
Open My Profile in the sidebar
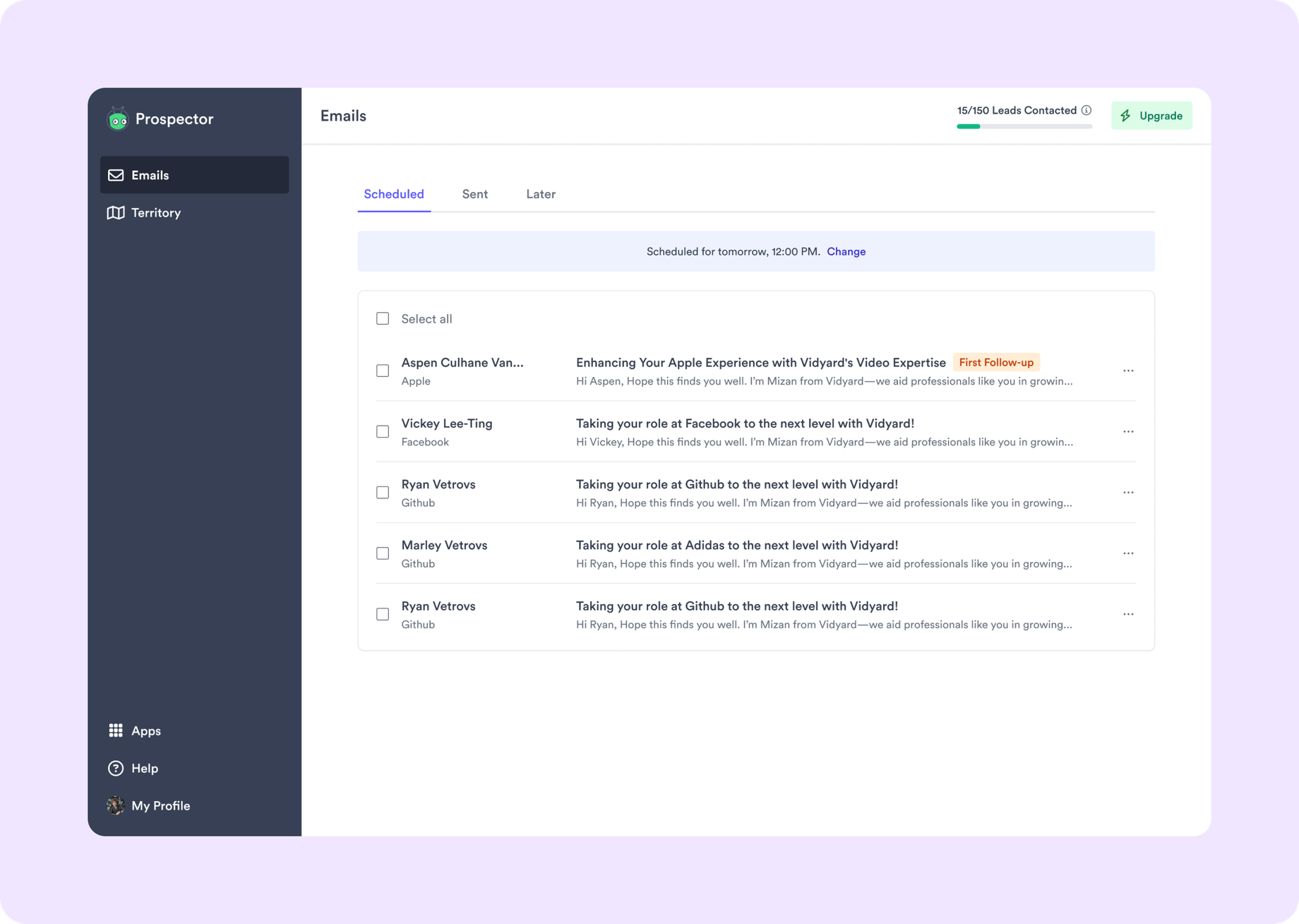[194, 805]
